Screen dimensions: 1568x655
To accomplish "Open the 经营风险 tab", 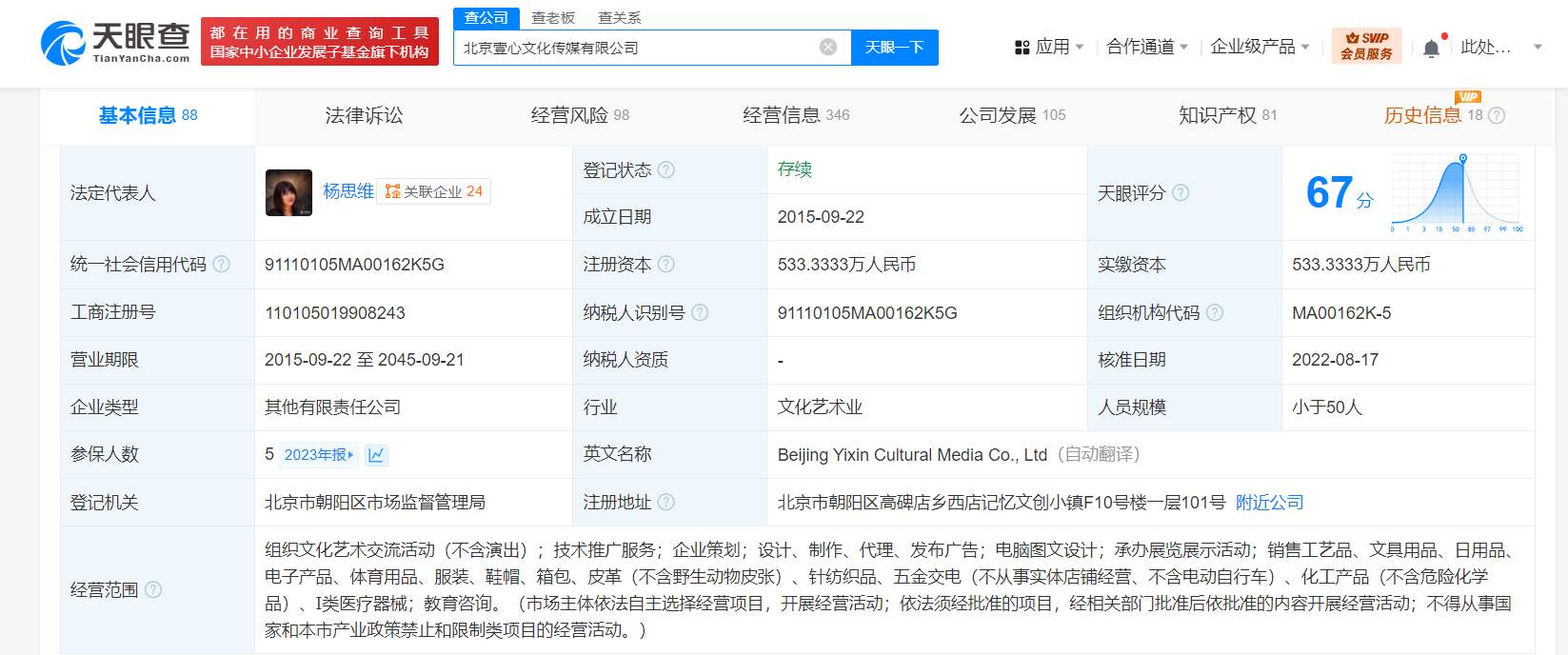I will (x=579, y=115).
